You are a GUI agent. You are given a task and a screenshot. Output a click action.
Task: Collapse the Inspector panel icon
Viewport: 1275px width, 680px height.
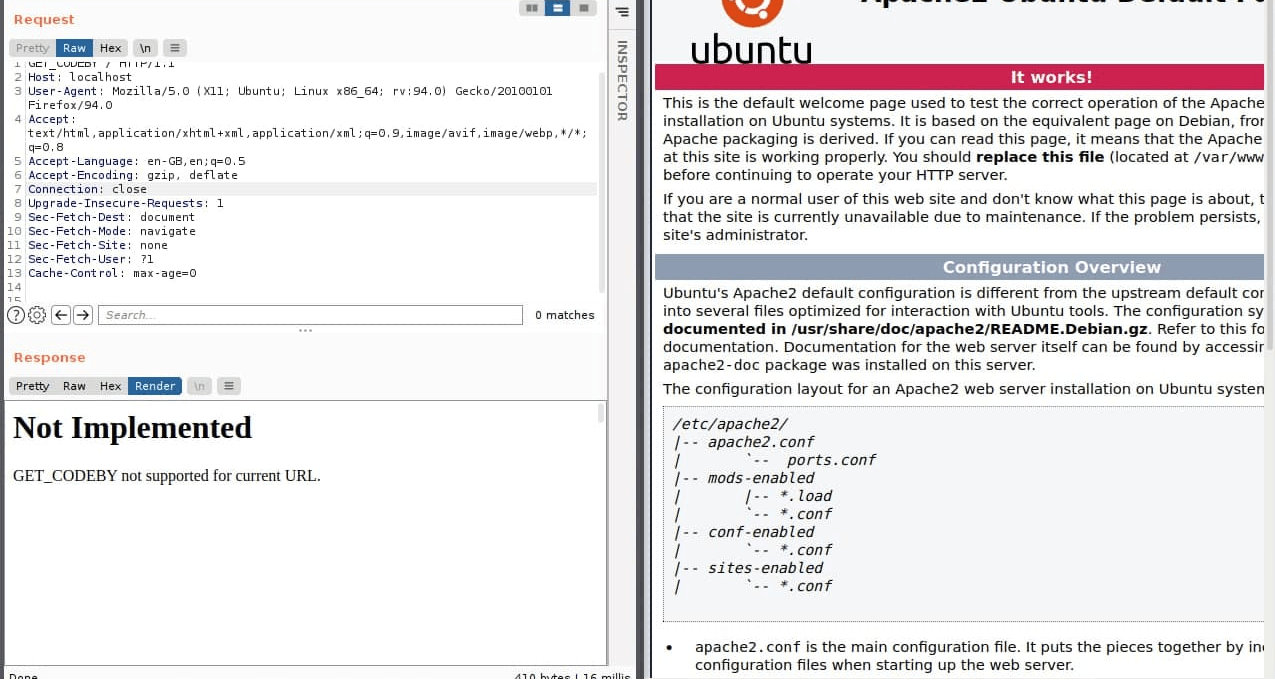pyautogui.click(x=621, y=12)
